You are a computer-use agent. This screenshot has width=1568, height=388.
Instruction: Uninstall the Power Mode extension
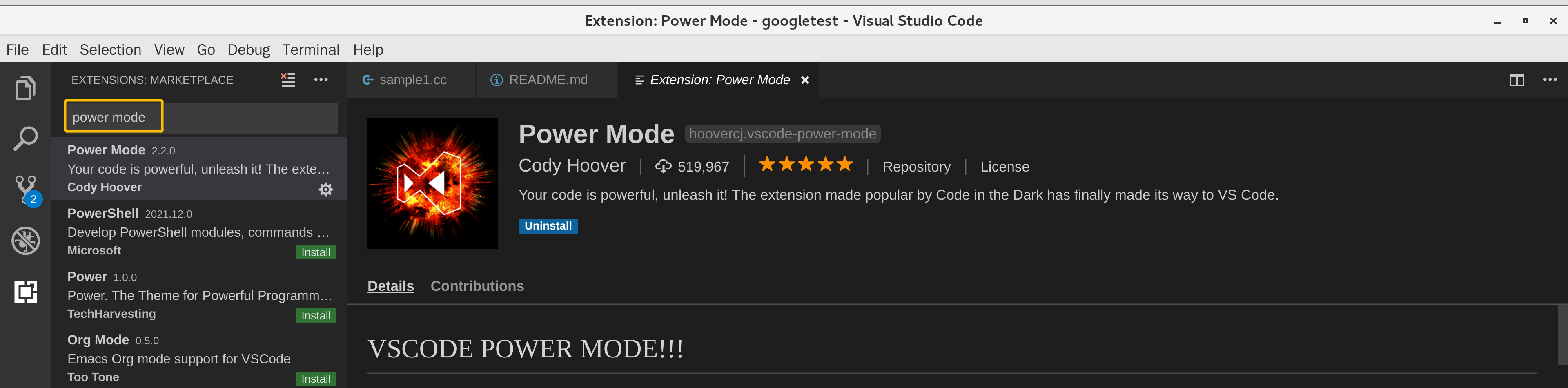(x=547, y=225)
